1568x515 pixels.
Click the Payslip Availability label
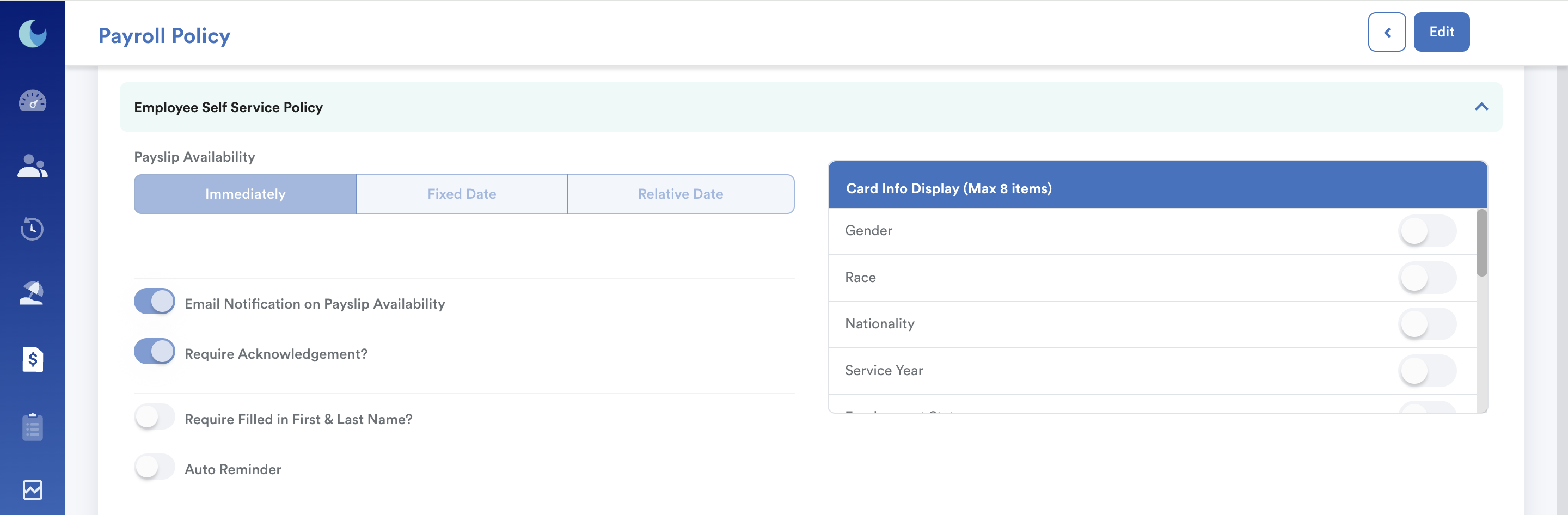click(x=194, y=157)
